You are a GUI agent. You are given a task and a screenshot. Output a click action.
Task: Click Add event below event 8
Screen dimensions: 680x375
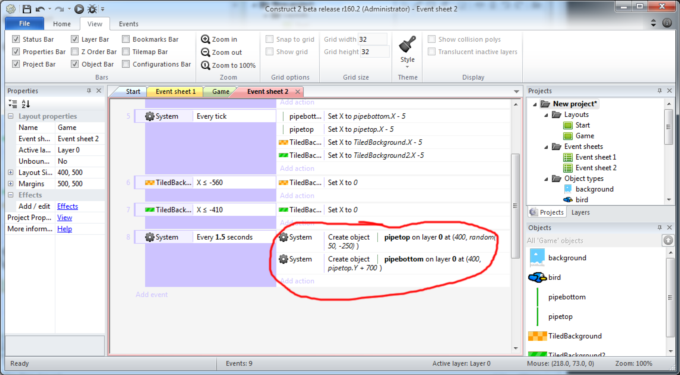[151, 295]
